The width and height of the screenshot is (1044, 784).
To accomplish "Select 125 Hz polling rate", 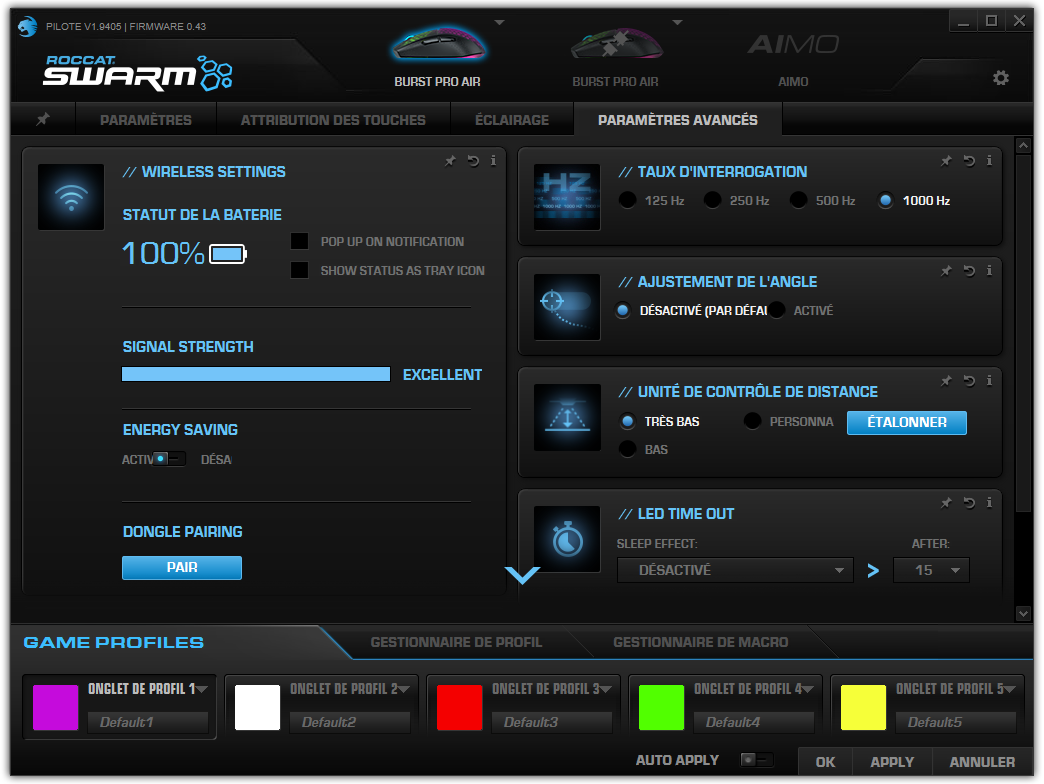I will 627,200.
